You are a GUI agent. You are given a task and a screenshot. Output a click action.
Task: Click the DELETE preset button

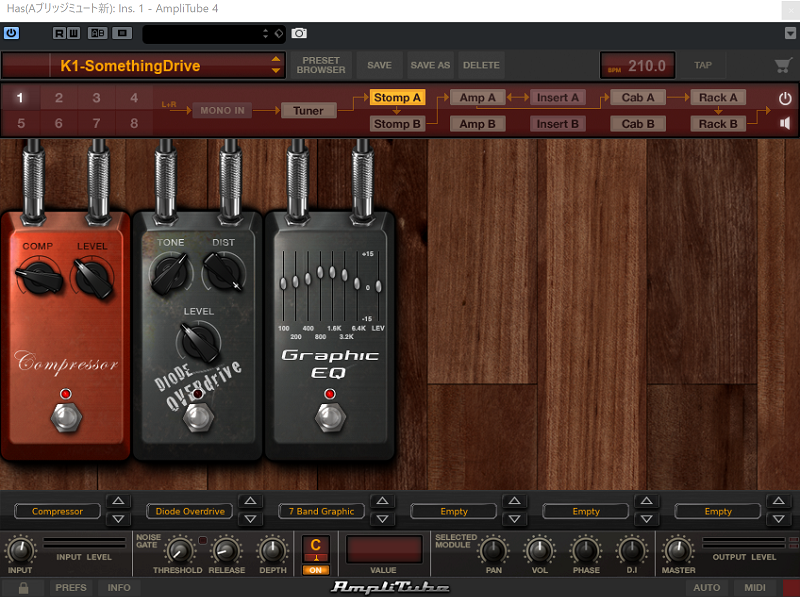click(x=481, y=65)
